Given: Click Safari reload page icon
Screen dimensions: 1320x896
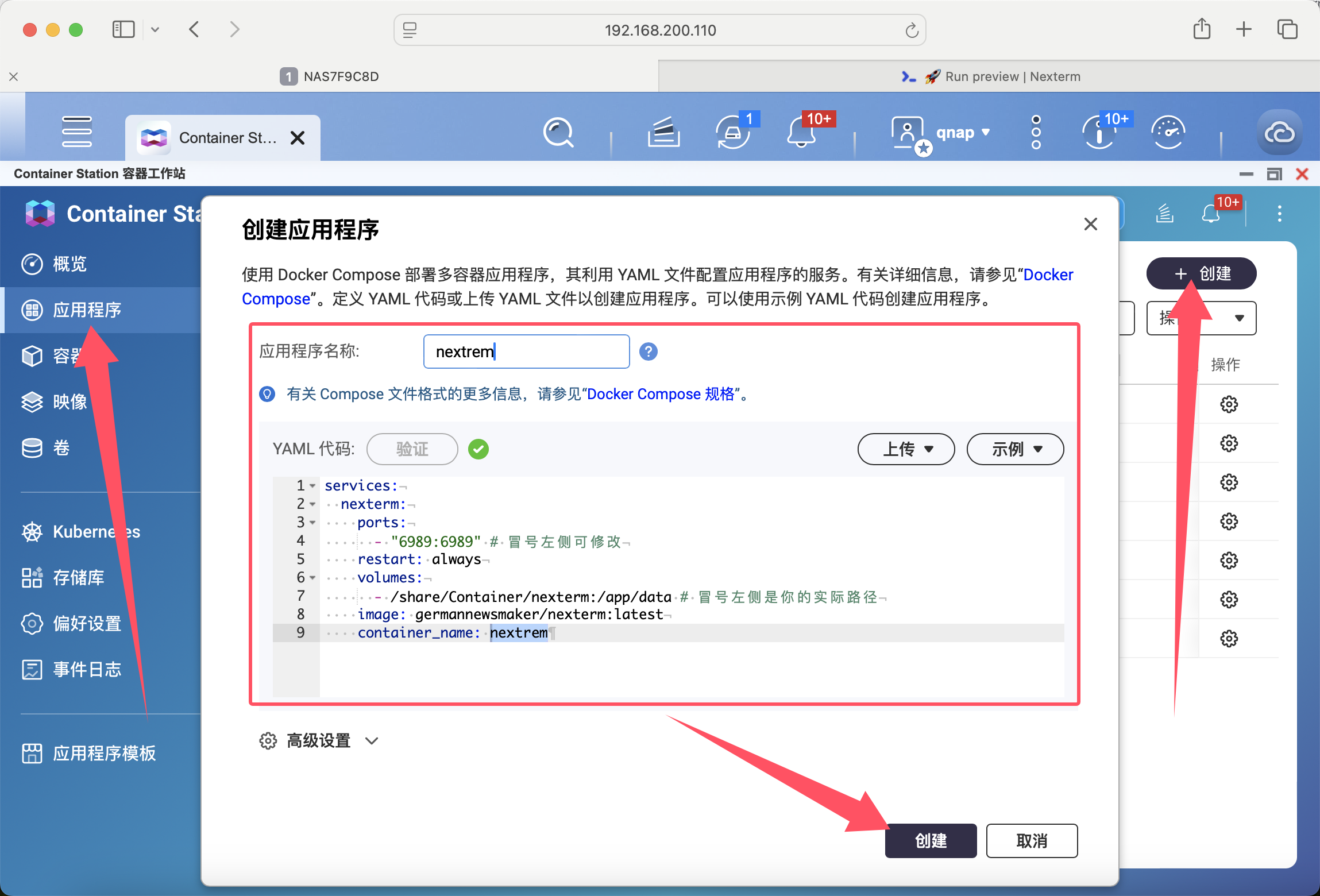Looking at the screenshot, I should pos(912,30).
